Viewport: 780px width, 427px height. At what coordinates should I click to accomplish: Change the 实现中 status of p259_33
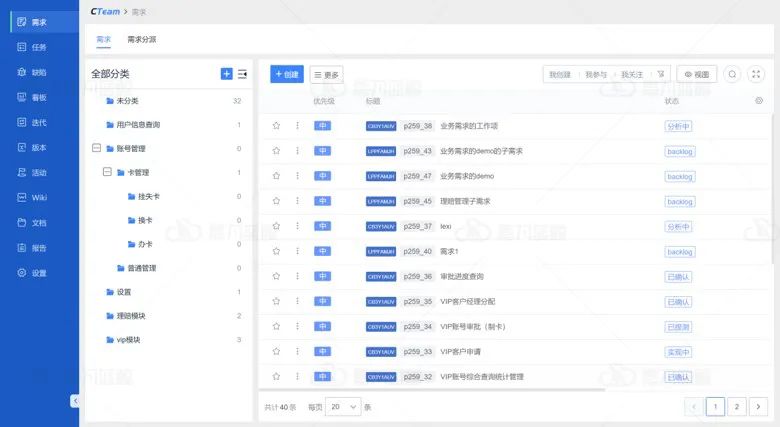click(x=679, y=352)
